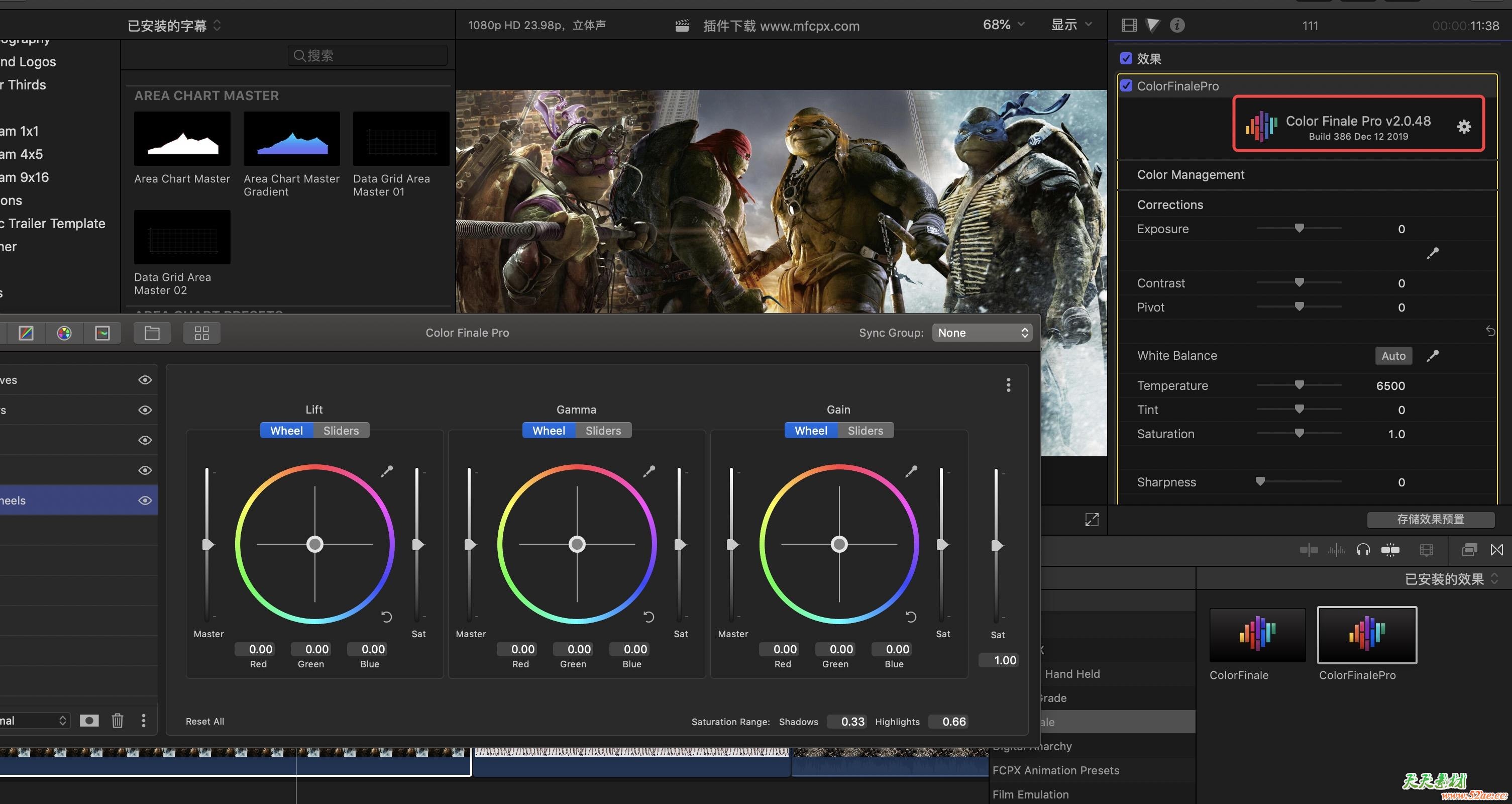Open the LUT browser folder icon

pyautogui.click(x=151, y=333)
